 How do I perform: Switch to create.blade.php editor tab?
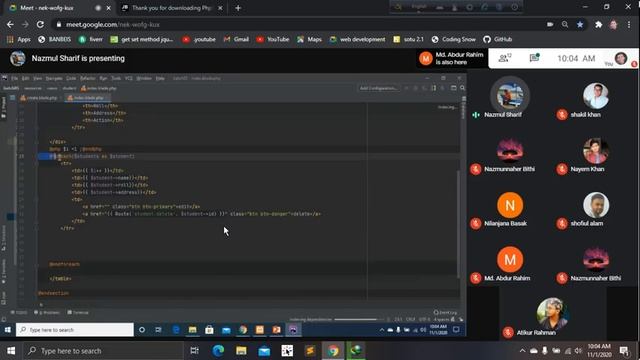tap(40, 98)
